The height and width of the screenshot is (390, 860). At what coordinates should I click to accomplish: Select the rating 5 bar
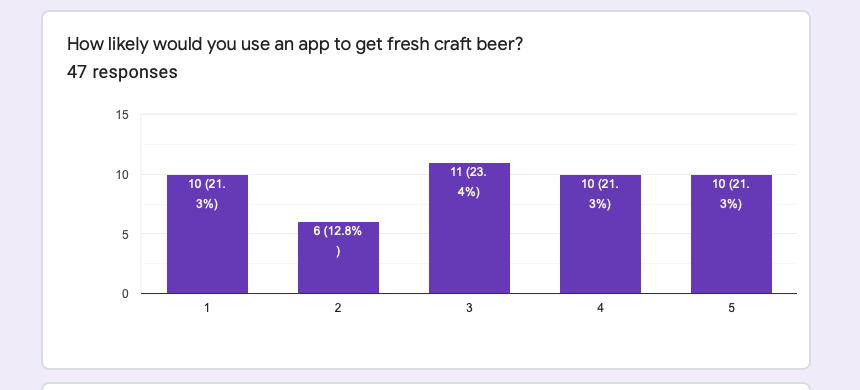(731, 234)
